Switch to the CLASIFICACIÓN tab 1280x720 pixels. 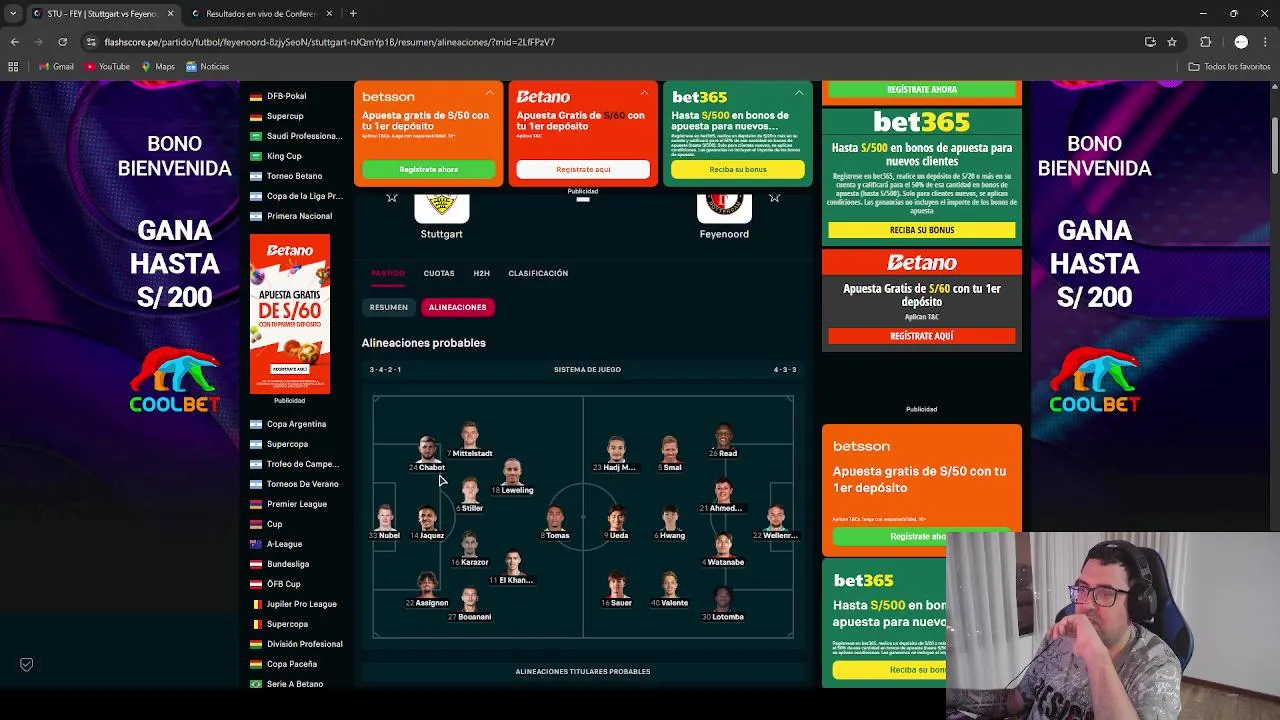click(x=538, y=273)
